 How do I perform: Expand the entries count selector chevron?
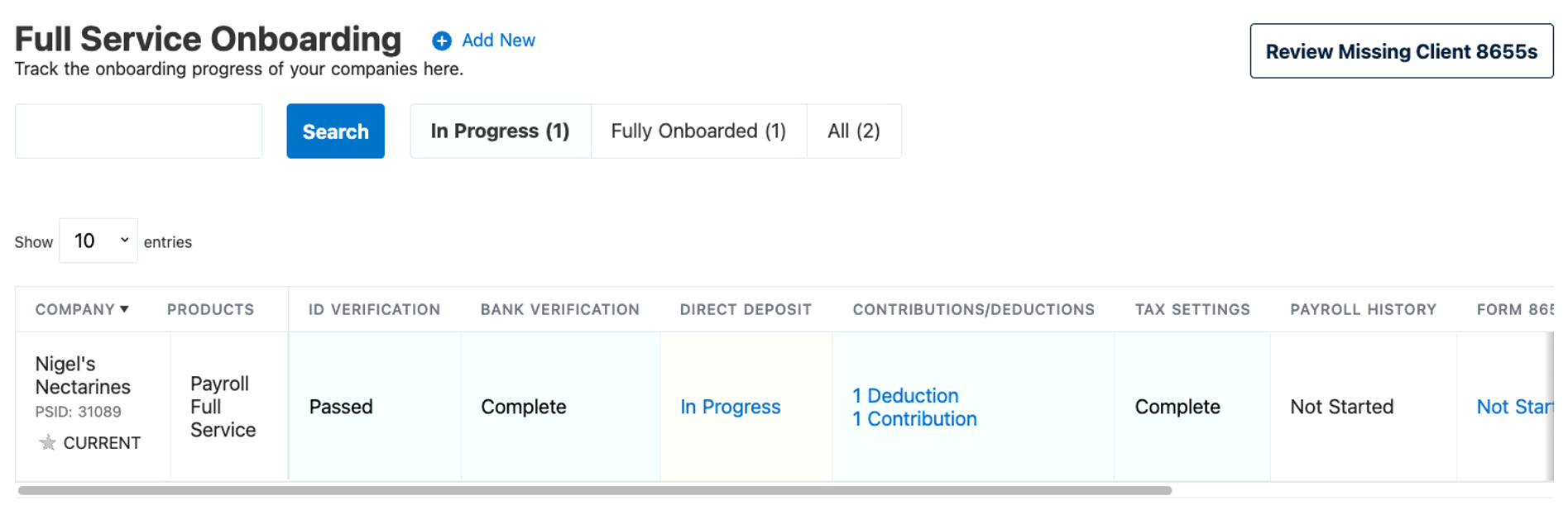coord(123,241)
